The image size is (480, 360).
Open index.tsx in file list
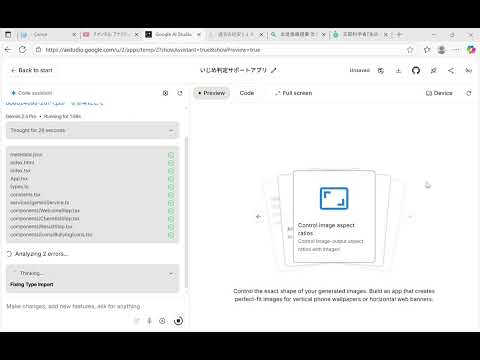20,171
